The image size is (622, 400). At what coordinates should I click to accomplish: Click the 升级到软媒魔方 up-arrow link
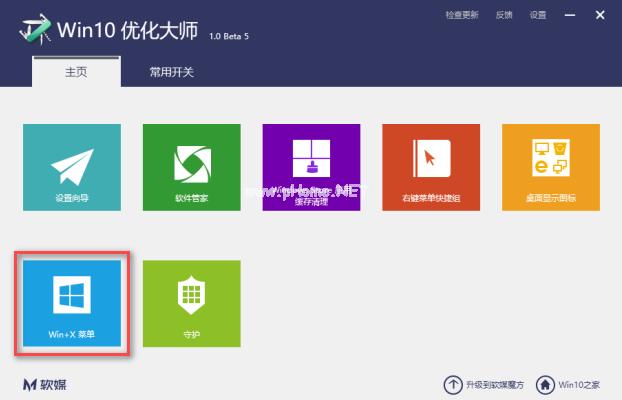pyautogui.click(x=484, y=385)
